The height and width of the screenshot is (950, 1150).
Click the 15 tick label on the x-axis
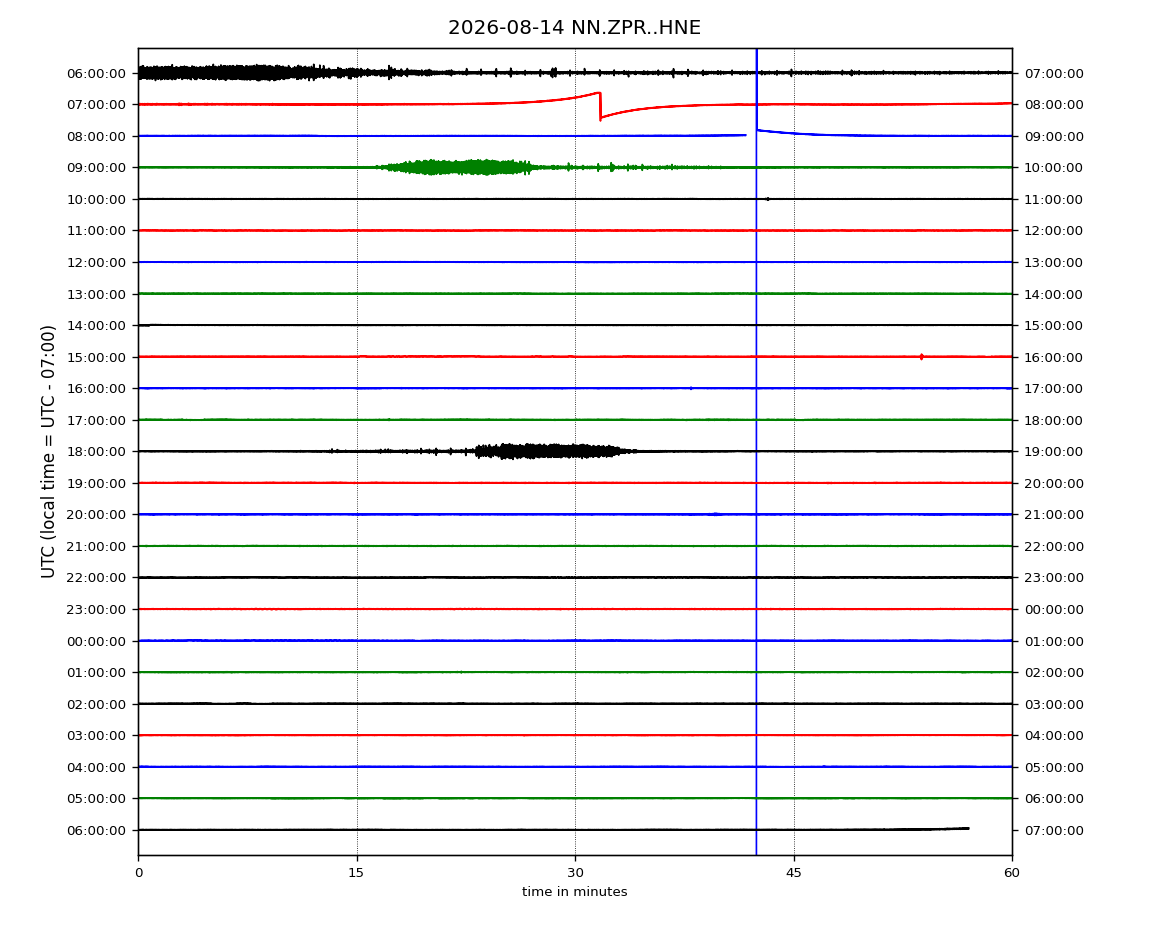(x=356, y=873)
